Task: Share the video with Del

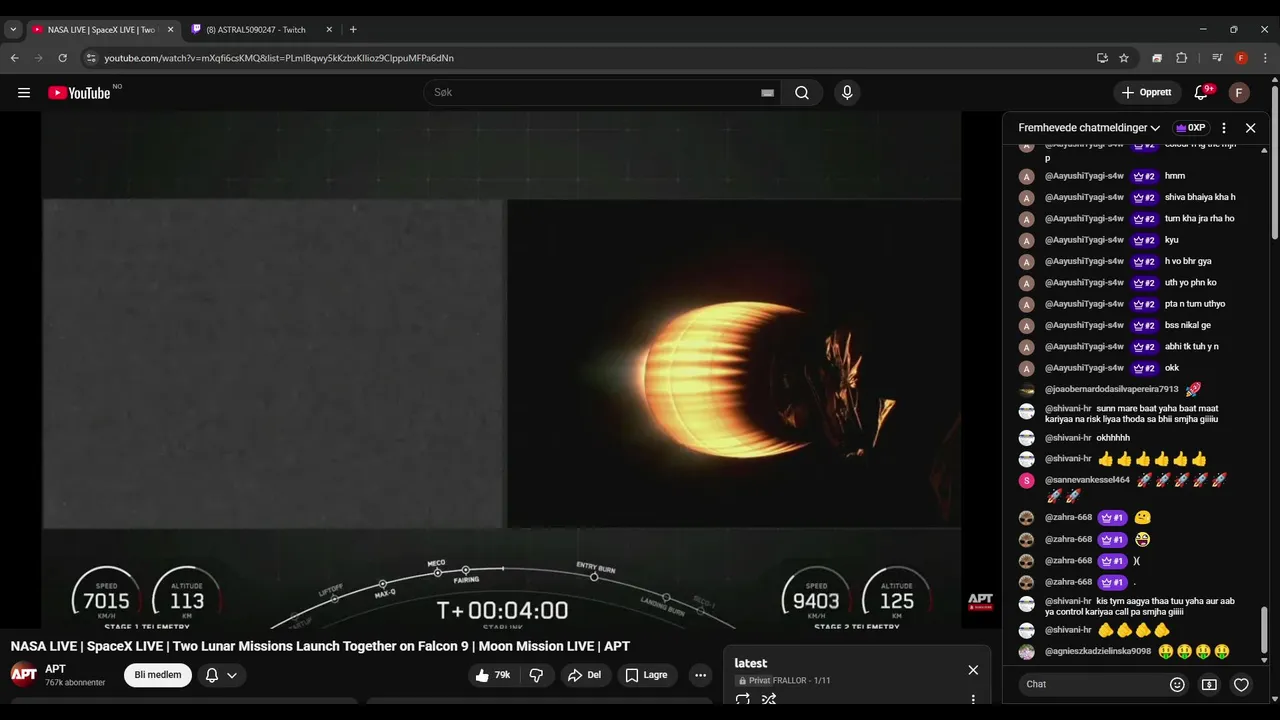Action: coord(584,675)
